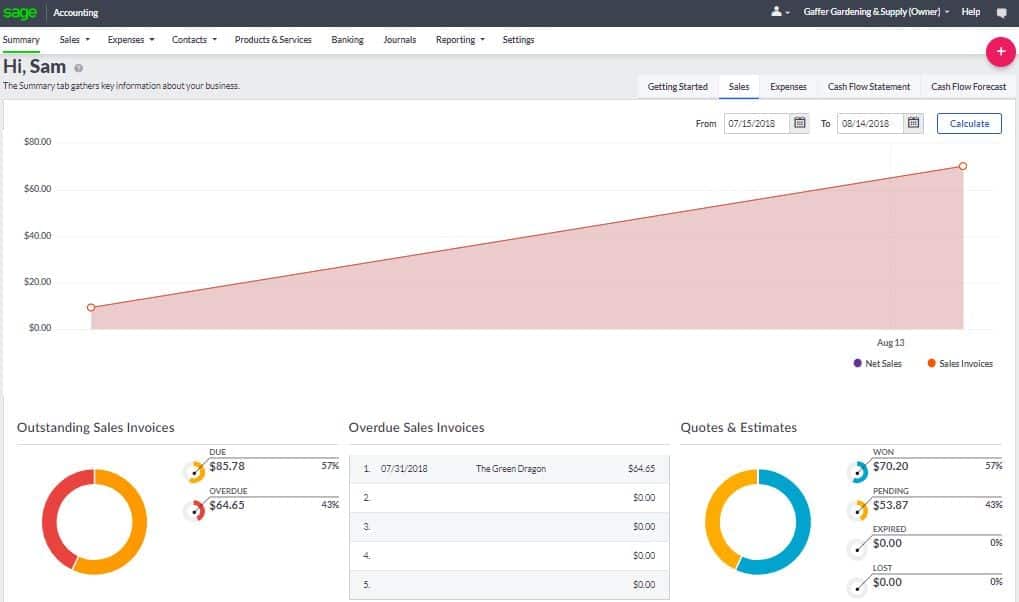This screenshot has height=602, width=1019.
Task: Click the date 07/31/2018 in overdue list
Action: point(404,469)
